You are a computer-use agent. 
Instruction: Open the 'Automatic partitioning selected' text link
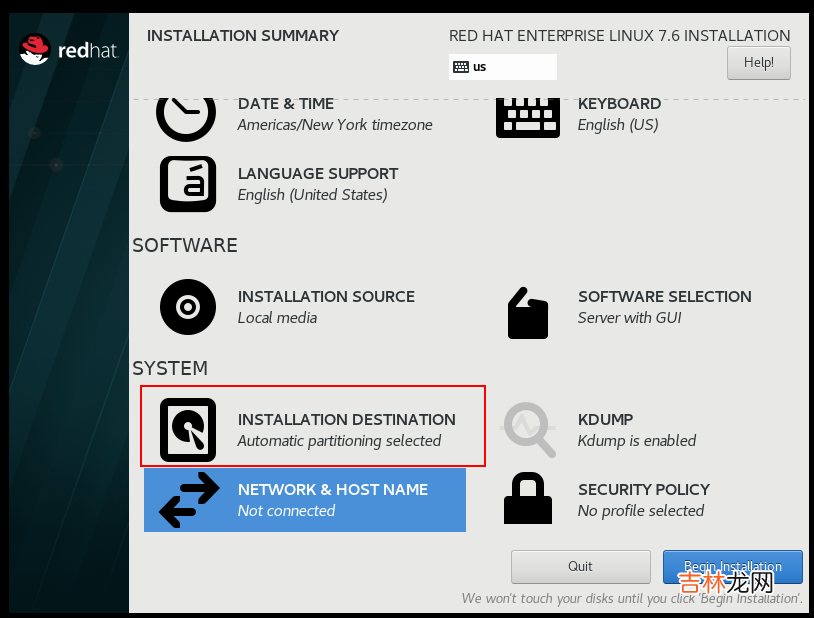point(339,441)
